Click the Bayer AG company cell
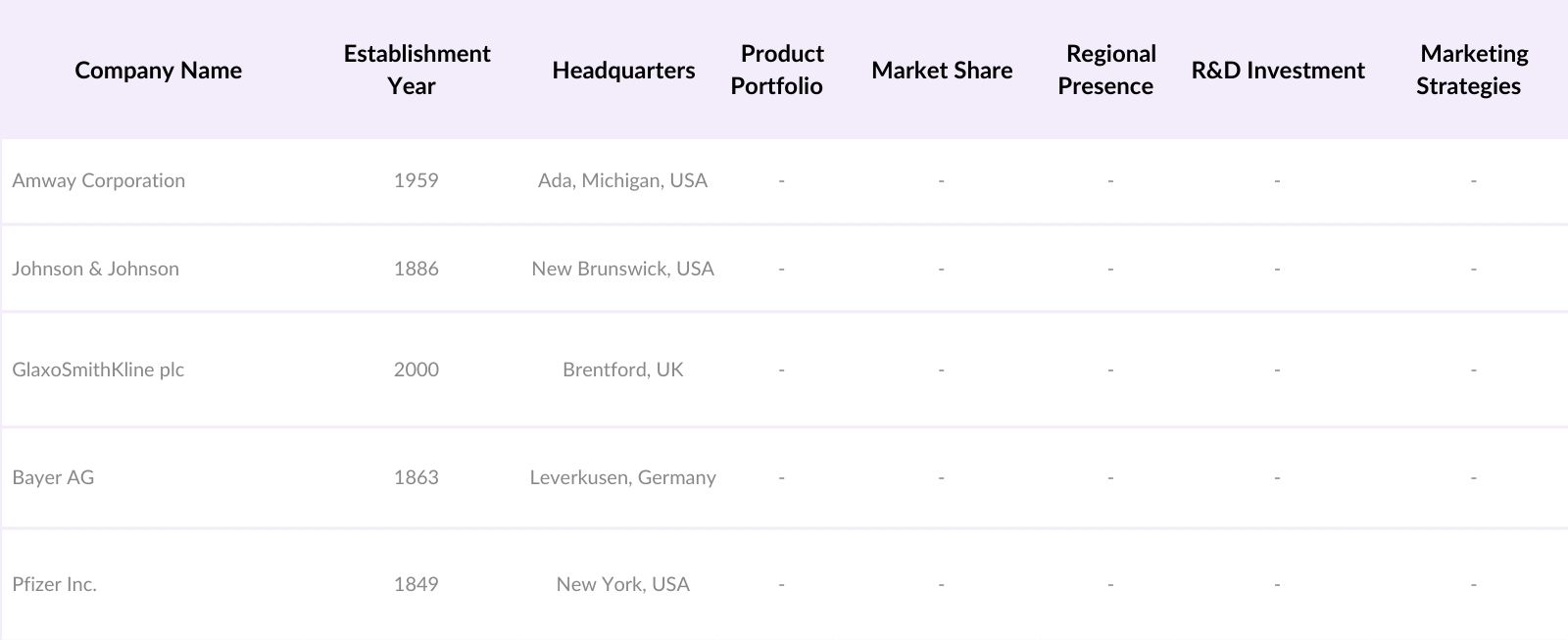This screenshot has height=640, width=1568. coord(54,477)
